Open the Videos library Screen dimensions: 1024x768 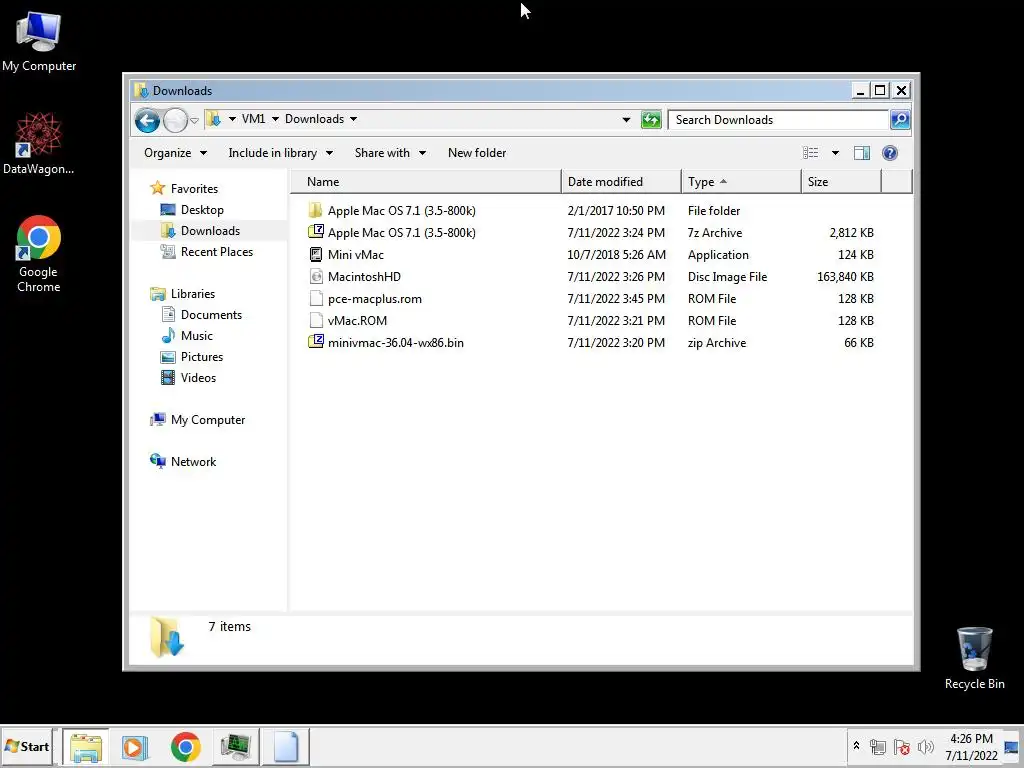tap(188, 377)
